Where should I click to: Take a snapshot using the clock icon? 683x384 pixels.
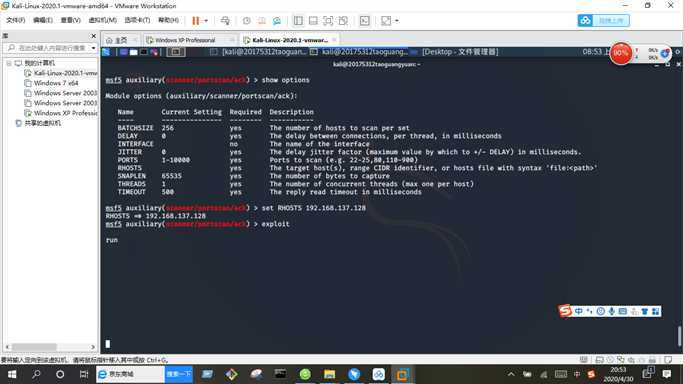(247, 20)
